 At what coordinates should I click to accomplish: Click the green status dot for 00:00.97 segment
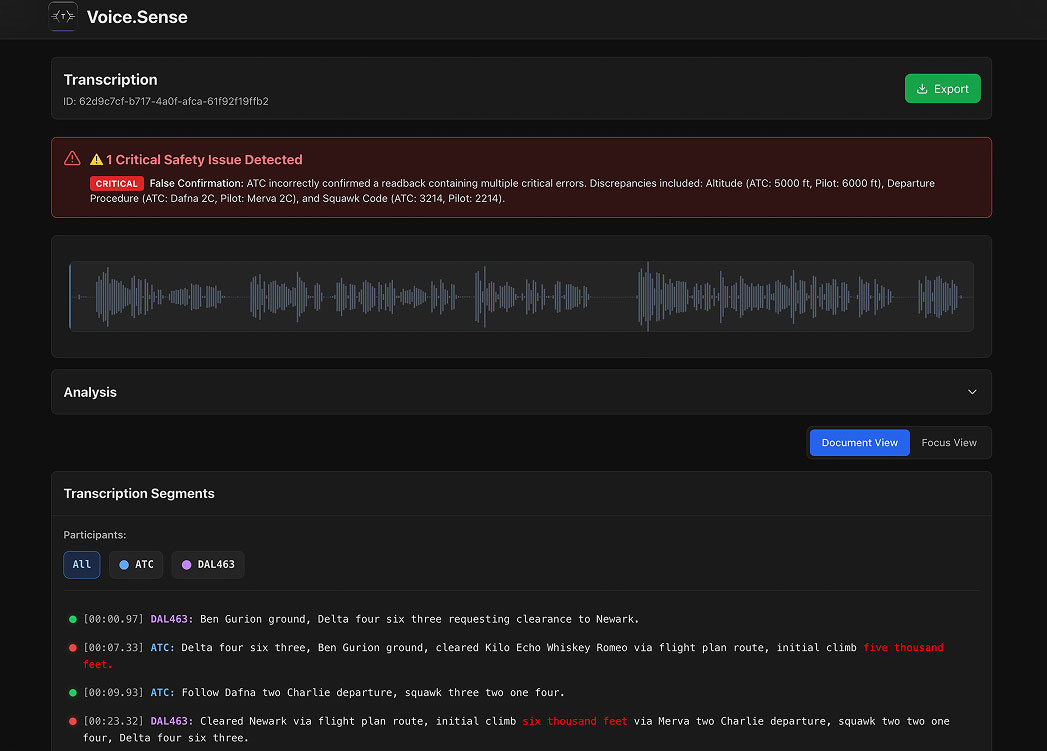point(73,620)
